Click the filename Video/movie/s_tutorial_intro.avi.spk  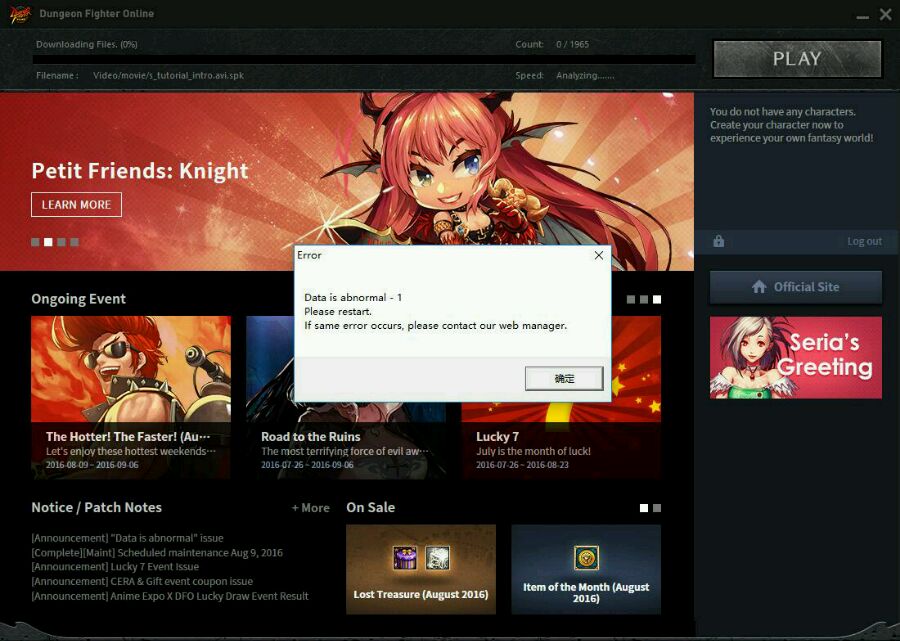168,75
